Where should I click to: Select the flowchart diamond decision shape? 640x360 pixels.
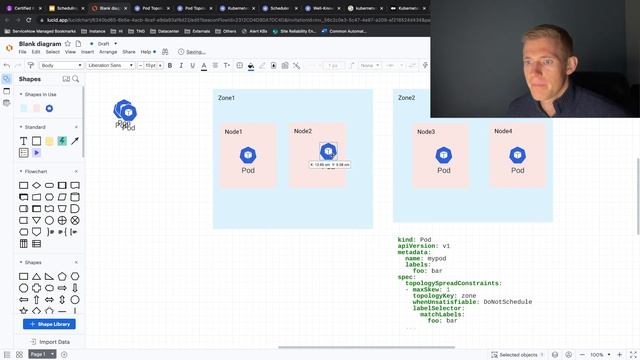(x=36, y=185)
